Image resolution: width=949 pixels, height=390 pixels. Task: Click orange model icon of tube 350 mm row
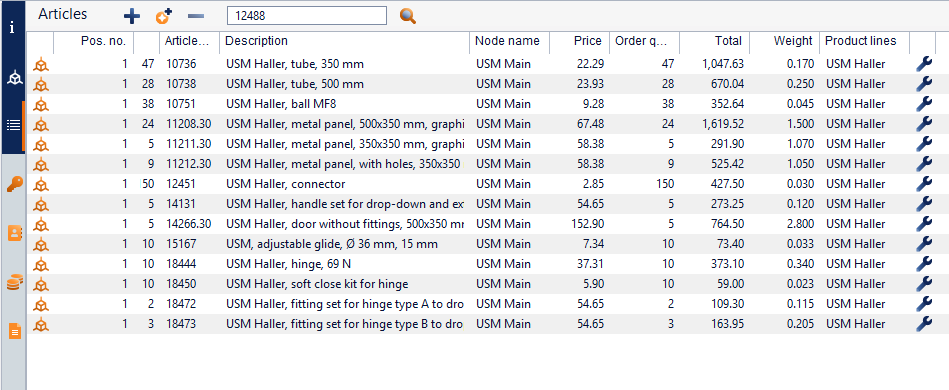coord(41,64)
